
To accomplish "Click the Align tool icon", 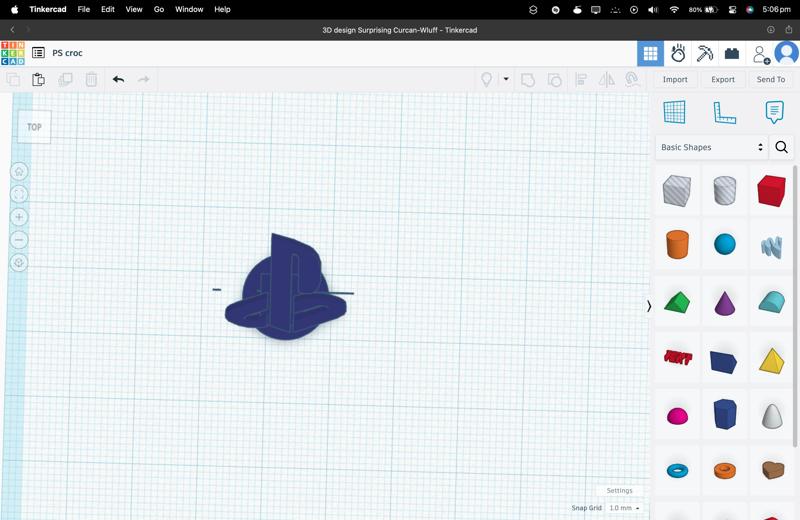I will (x=581, y=80).
